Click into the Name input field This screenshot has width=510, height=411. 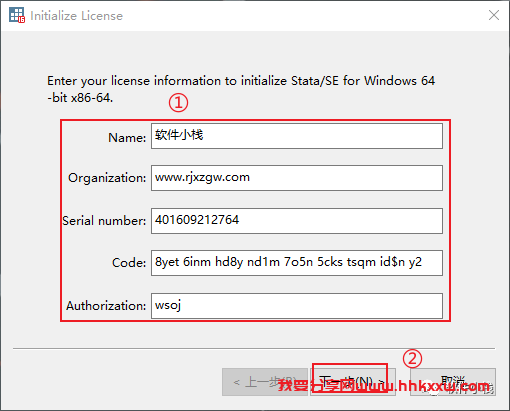(x=297, y=136)
